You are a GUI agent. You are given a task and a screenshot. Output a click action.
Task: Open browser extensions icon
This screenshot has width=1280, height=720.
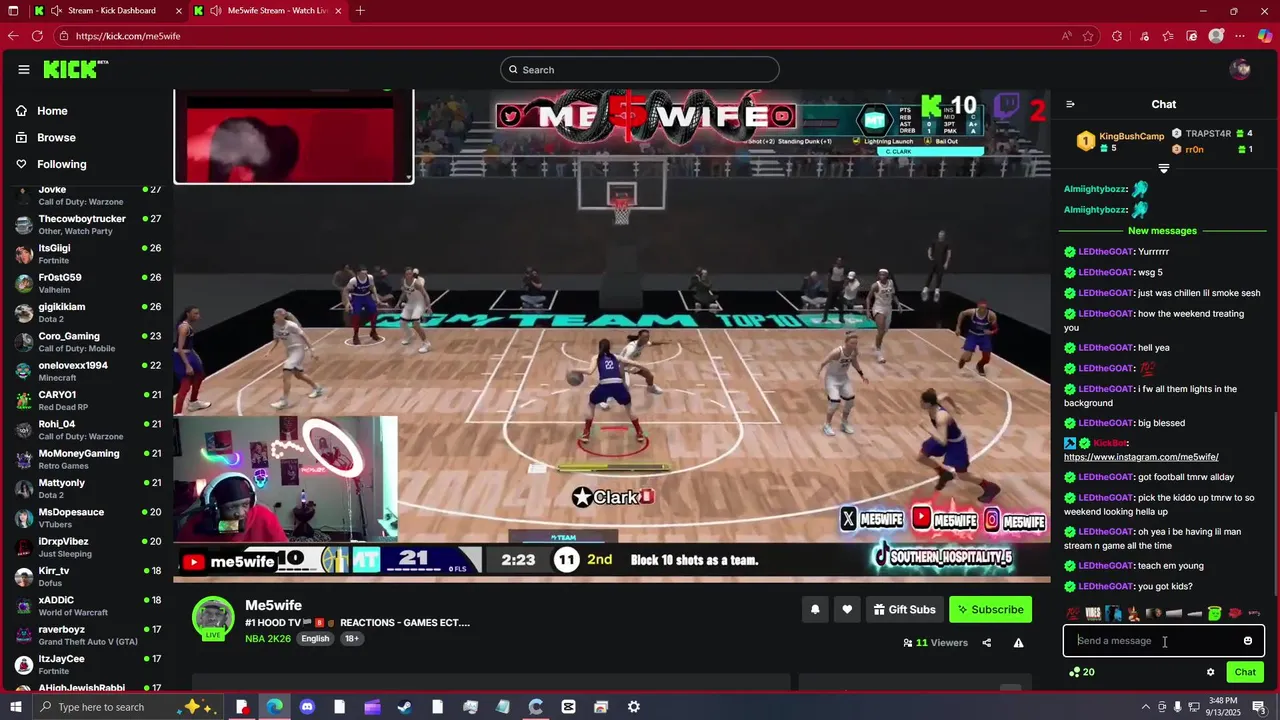[x=1117, y=36]
